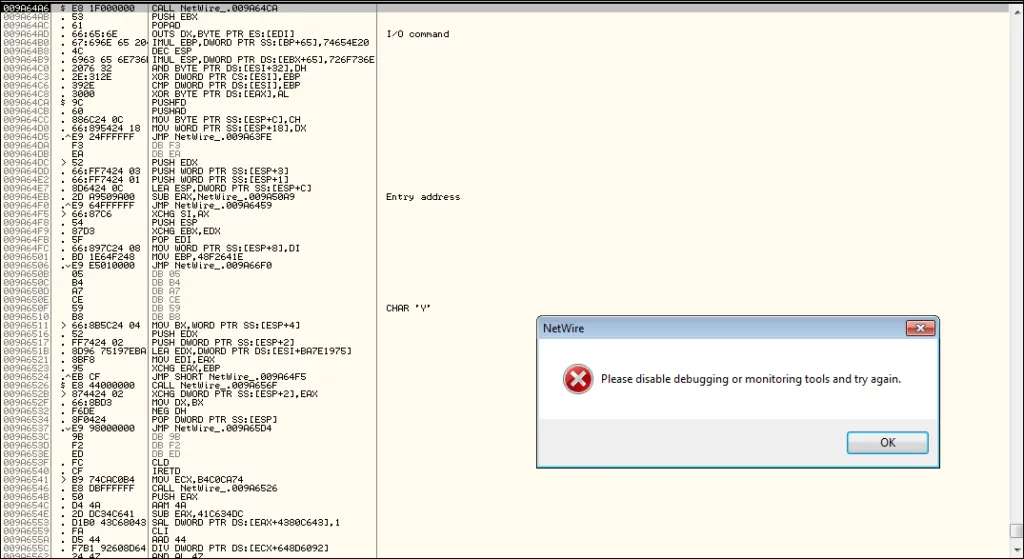Select 'XCHG DWORD PTR SS:[ESP+2],EAX' row
1024x559 pixels.
234,394
